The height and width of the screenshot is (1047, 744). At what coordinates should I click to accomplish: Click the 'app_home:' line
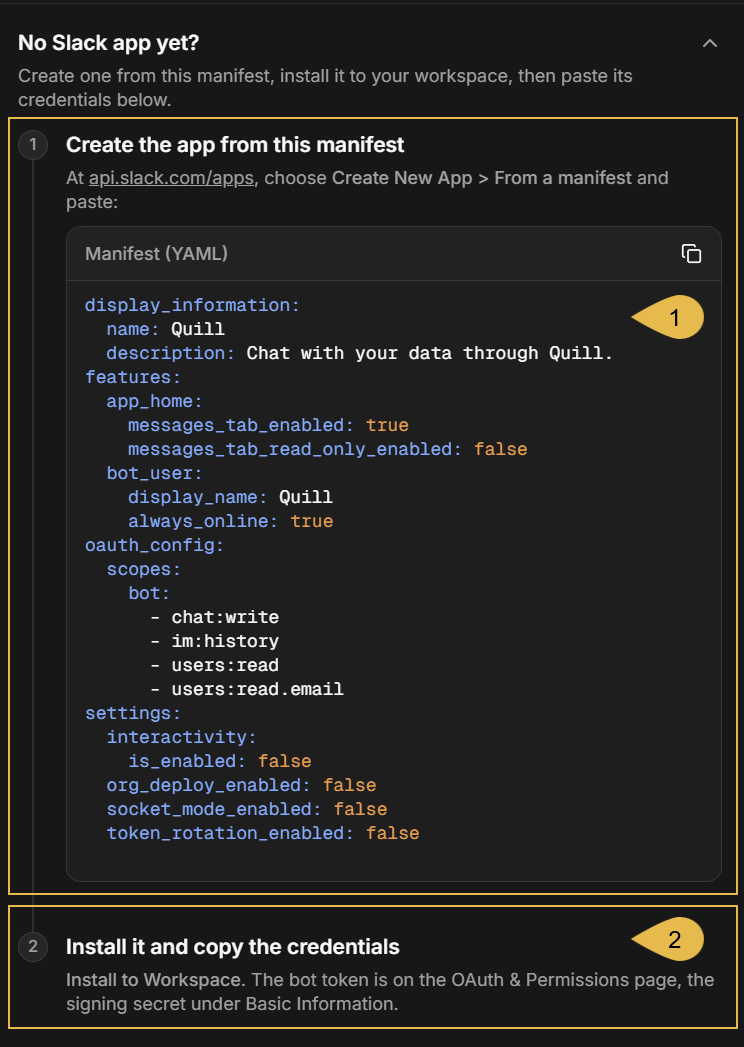click(154, 401)
